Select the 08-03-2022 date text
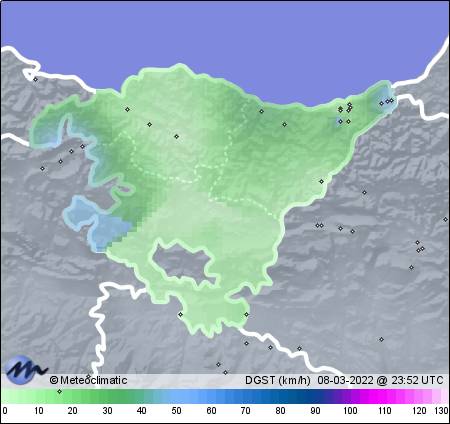This screenshot has width=450, height=424. tap(345, 380)
